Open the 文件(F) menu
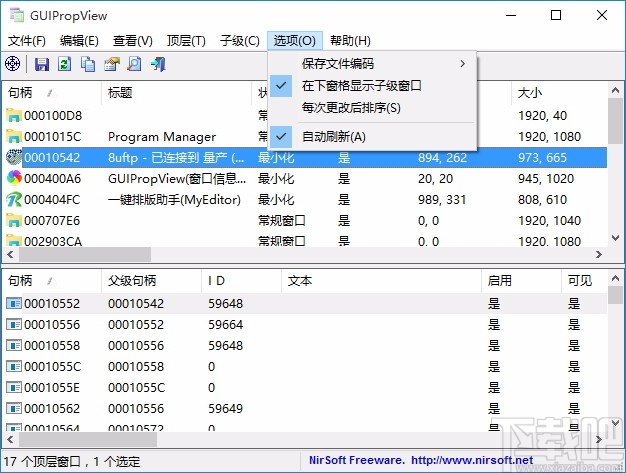 click(x=27, y=40)
